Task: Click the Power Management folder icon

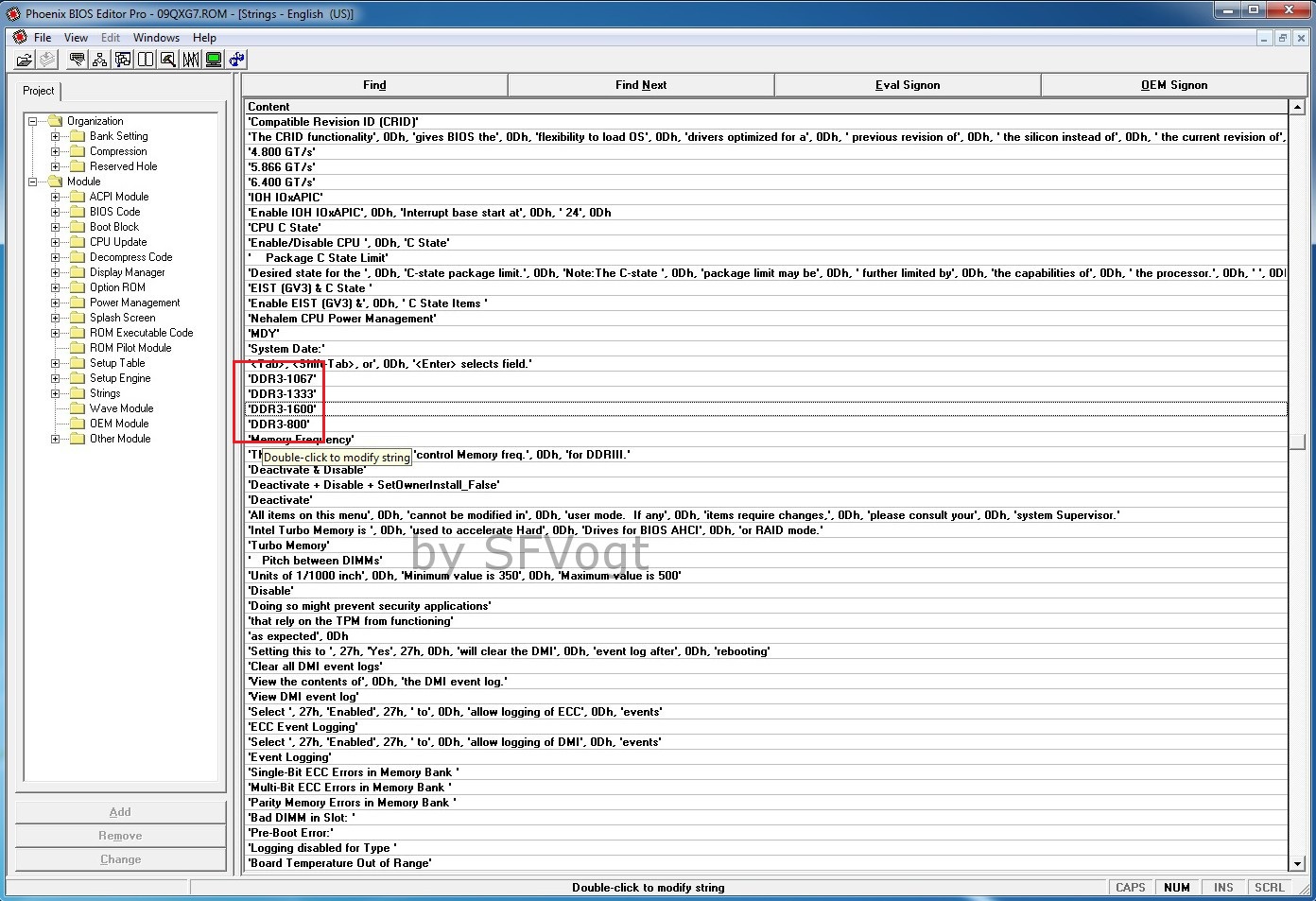Action: click(x=78, y=303)
